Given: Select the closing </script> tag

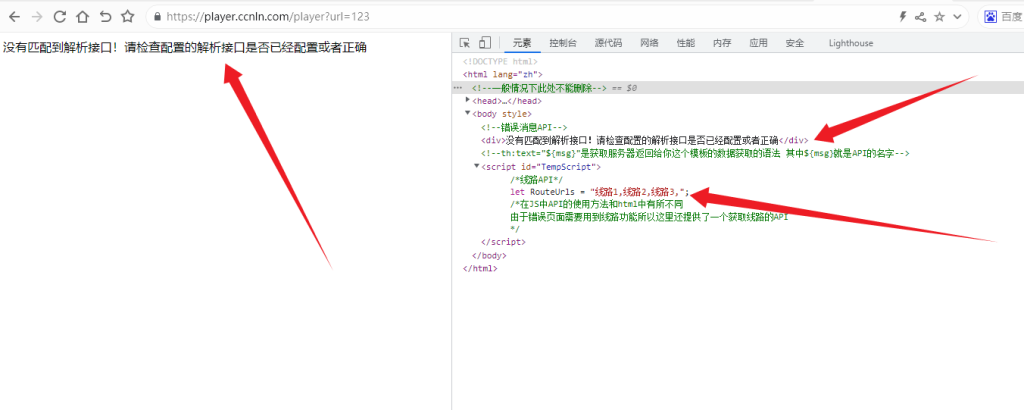Looking at the screenshot, I should click(503, 242).
